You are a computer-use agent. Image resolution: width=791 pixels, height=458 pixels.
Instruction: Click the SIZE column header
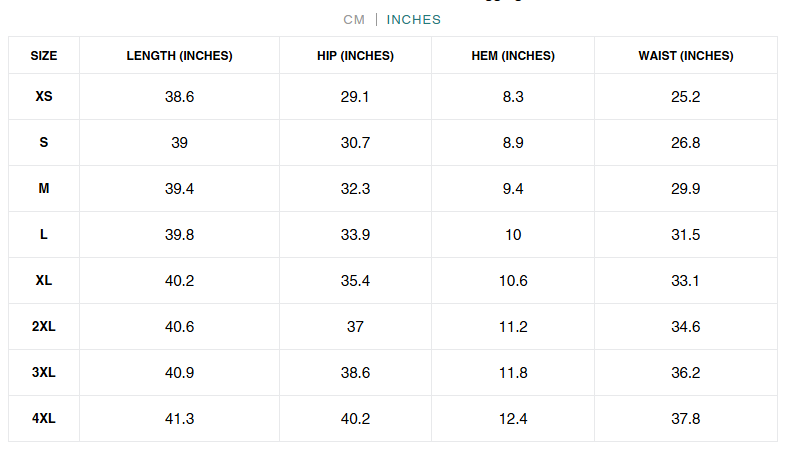coord(44,56)
